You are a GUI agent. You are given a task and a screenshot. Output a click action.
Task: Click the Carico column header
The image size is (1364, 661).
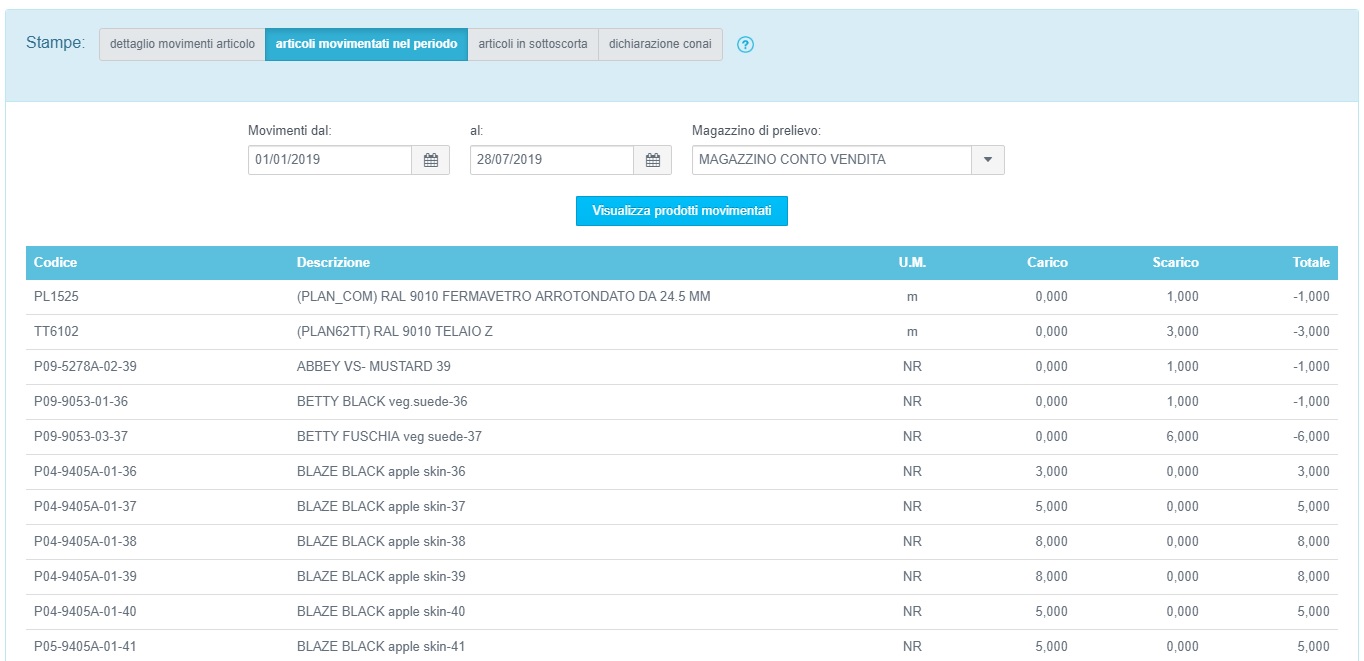point(1047,263)
